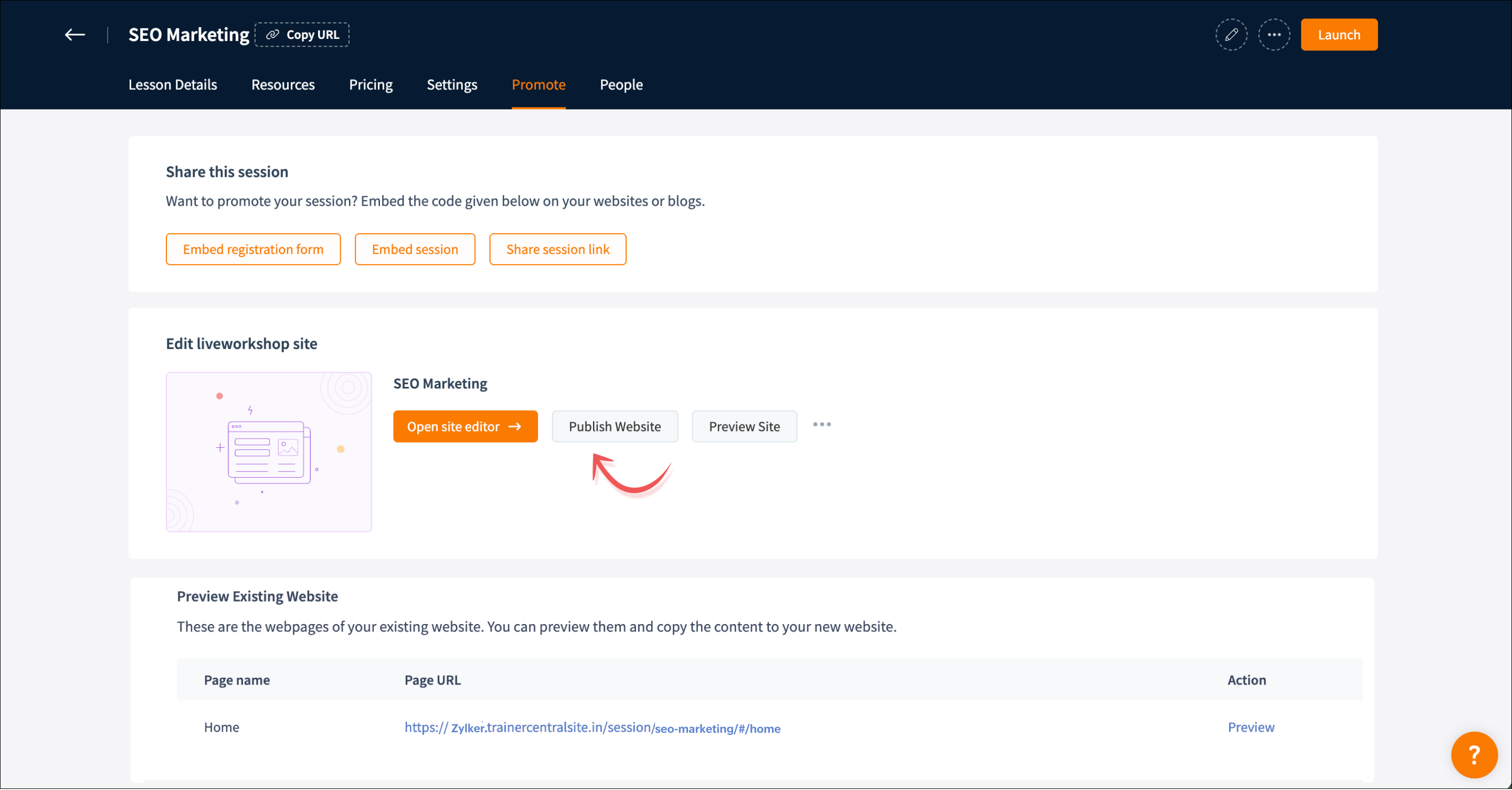Open the Home page URL link
This screenshot has height=790, width=1512.
click(x=591, y=728)
